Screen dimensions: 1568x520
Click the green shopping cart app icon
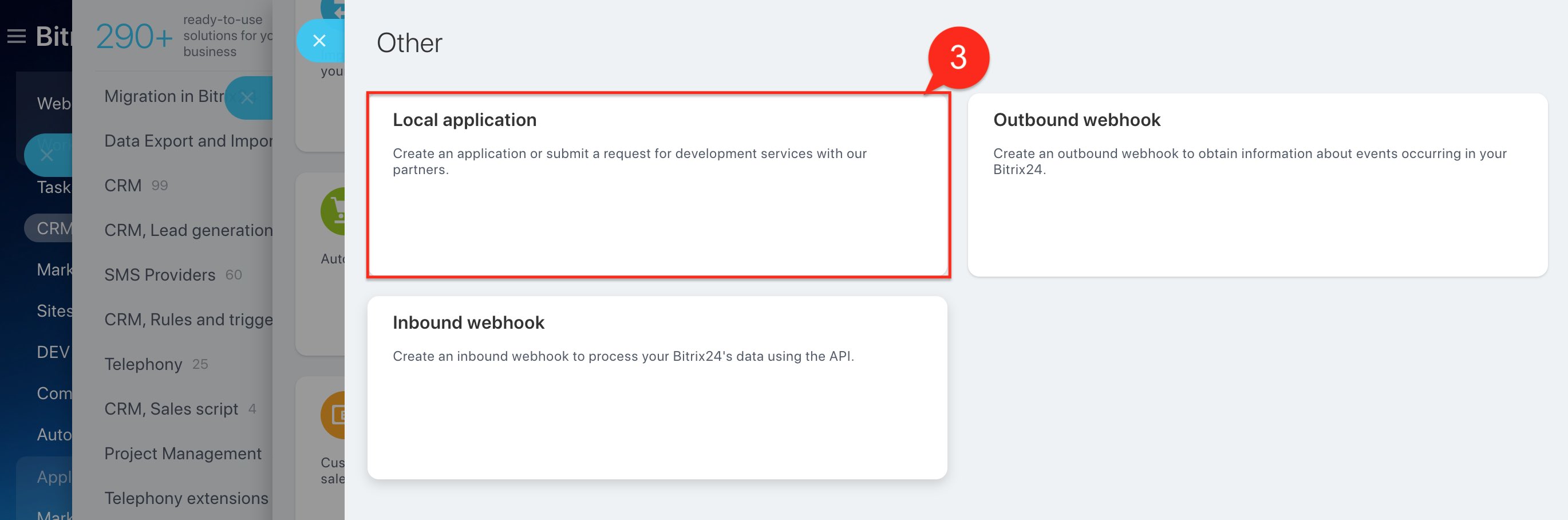pyautogui.click(x=334, y=211)
